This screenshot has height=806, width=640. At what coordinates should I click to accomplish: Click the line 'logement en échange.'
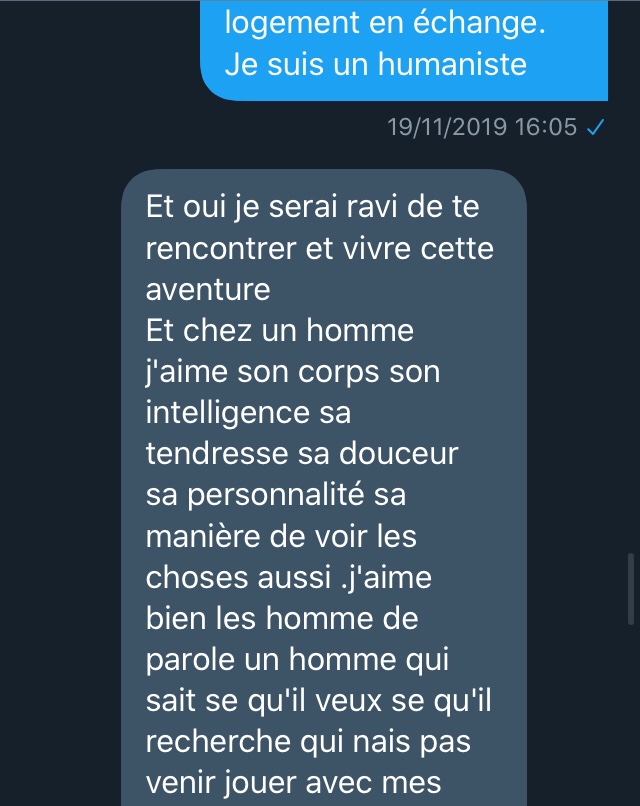385,23
